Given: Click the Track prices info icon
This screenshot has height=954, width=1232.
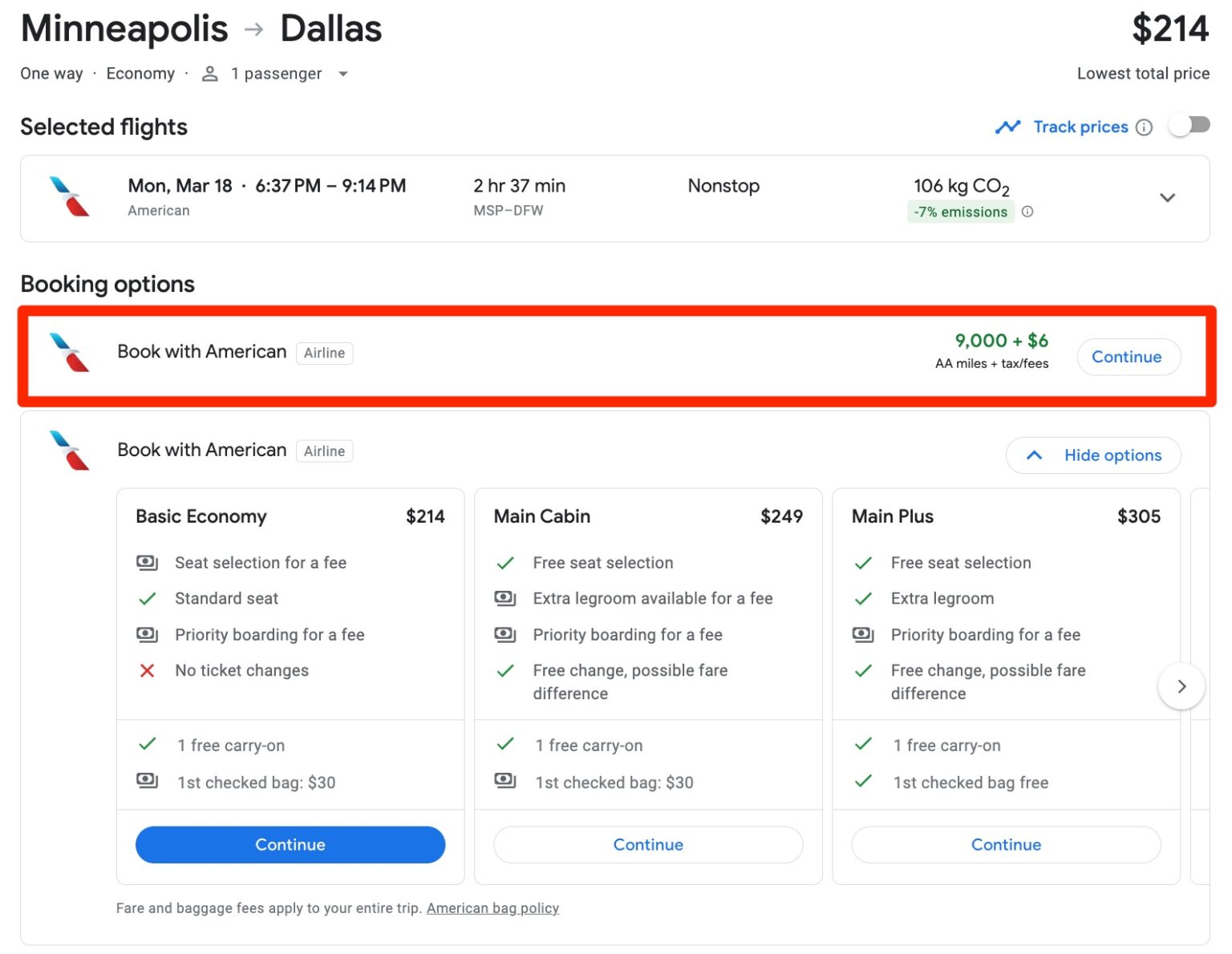Looking at the screenshot, I should tap(1145, 127).
